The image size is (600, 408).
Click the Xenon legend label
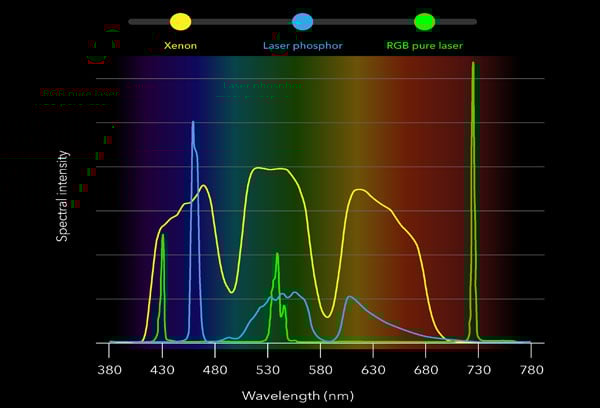pos(180,46)
